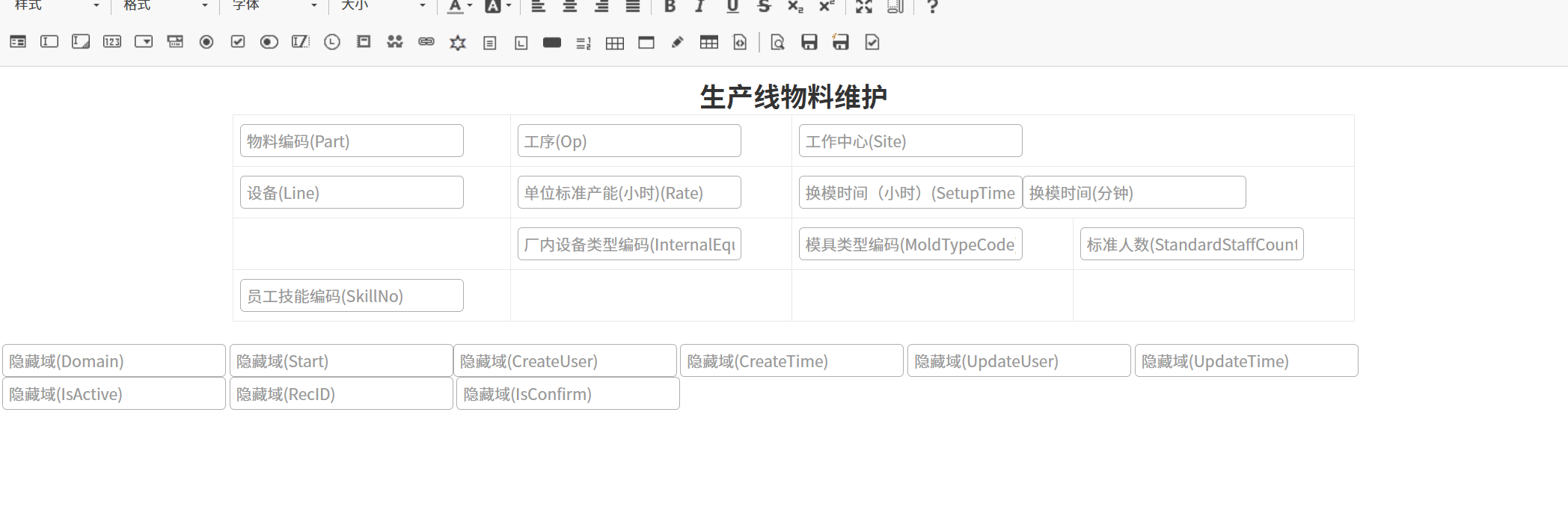Open the 大小 font size dropdown
The width and height of the screenshot is (1568, 510).
tap(383, 6)
